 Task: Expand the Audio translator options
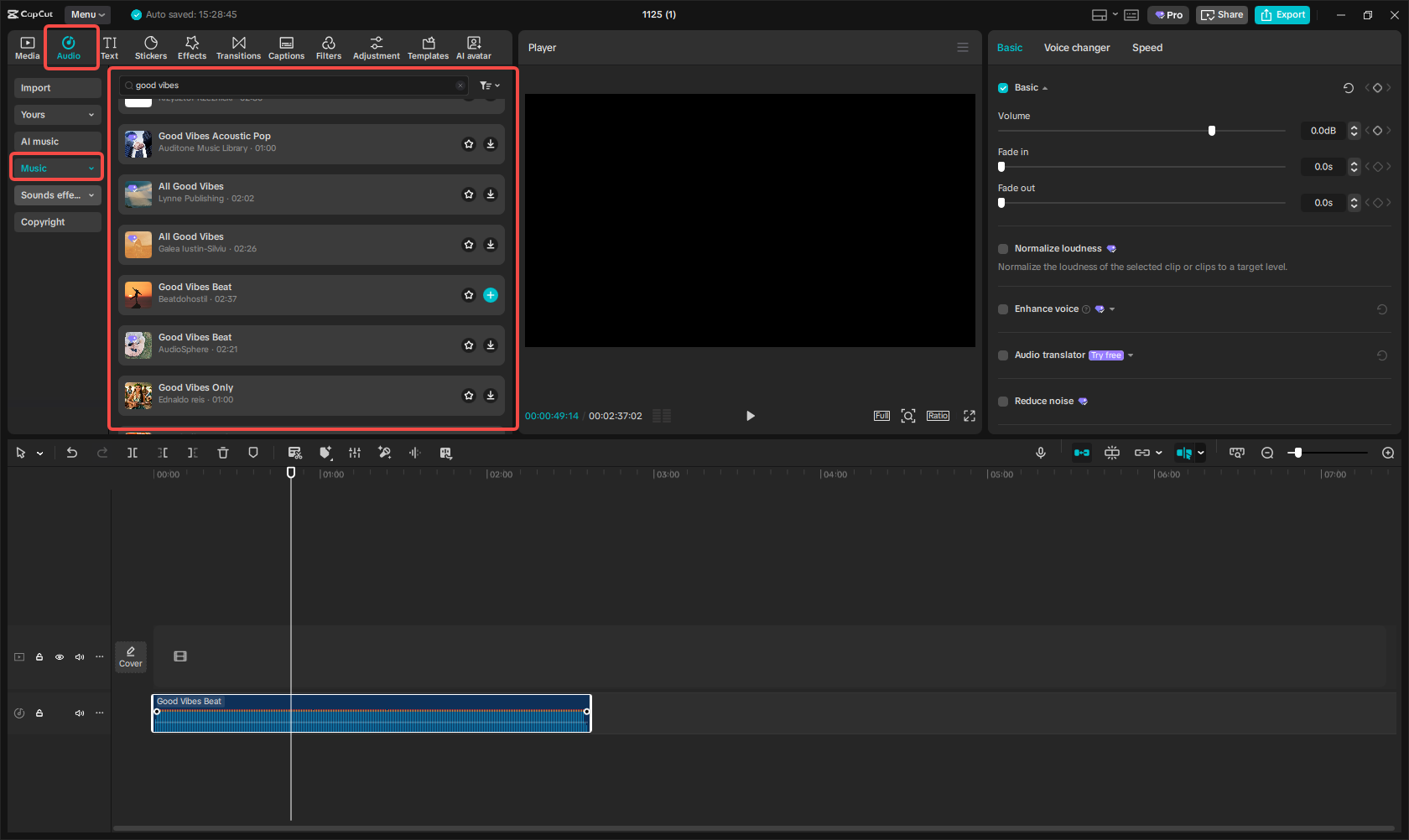point(1131,355)
